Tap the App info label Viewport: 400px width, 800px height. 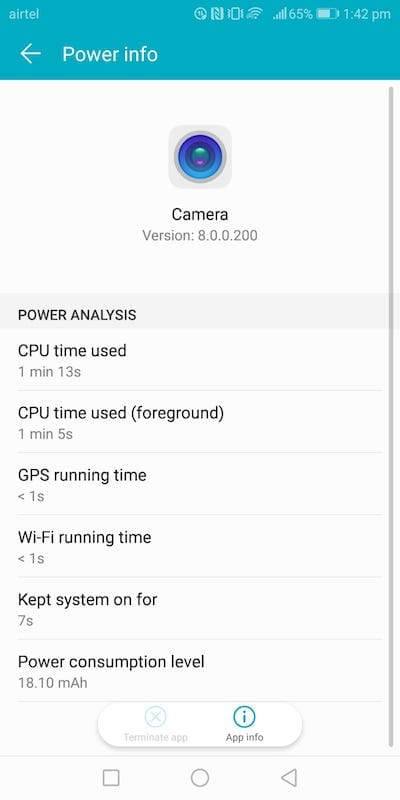(x=244, y=738)
